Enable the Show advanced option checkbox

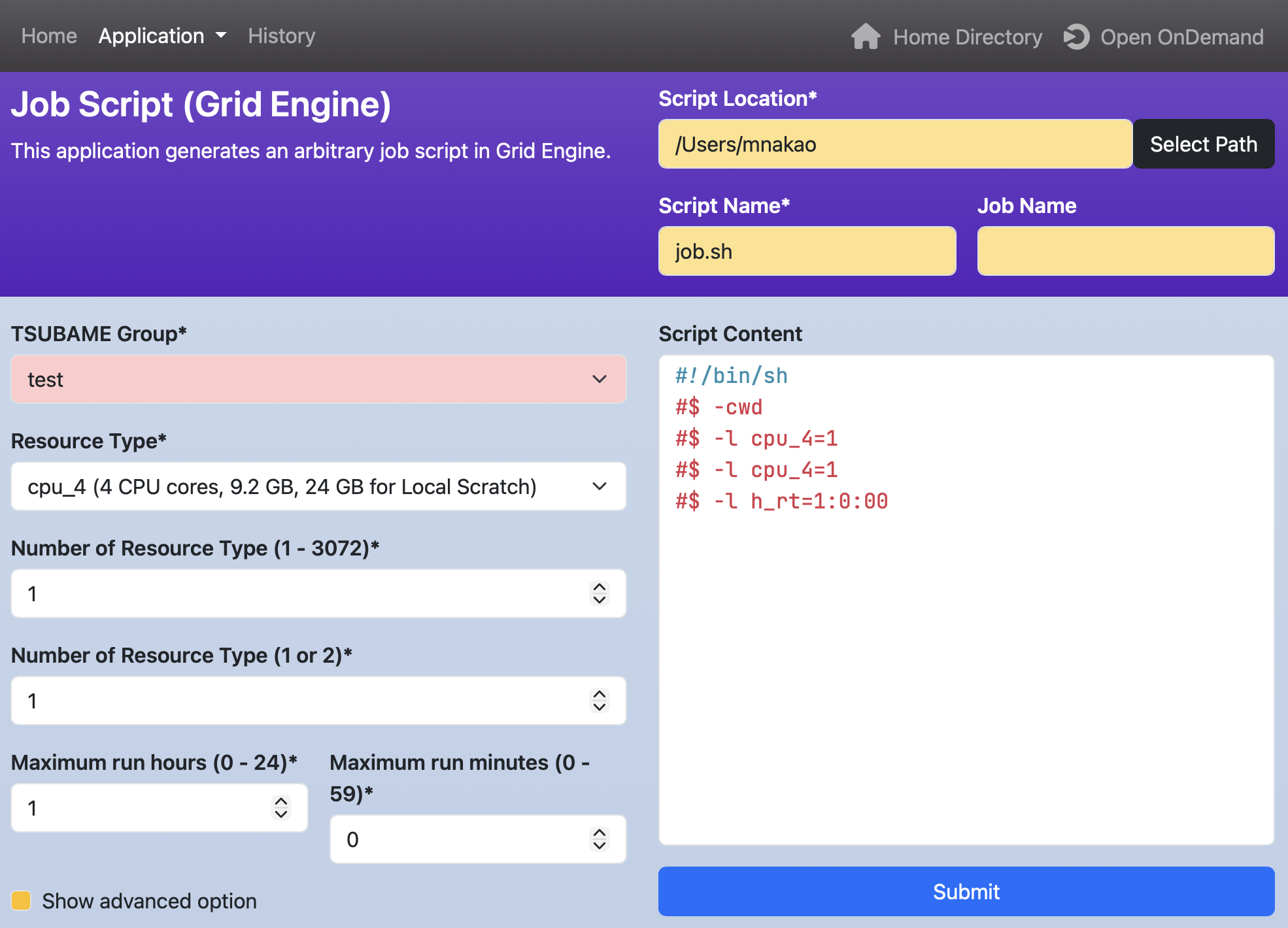click(x=21, y=901)
